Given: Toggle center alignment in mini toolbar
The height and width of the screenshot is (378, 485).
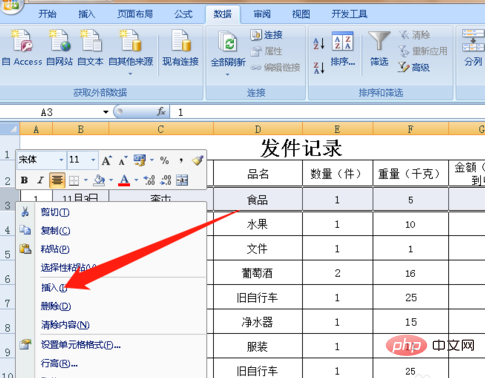Looking at the screenshot, I should (57, 180).
